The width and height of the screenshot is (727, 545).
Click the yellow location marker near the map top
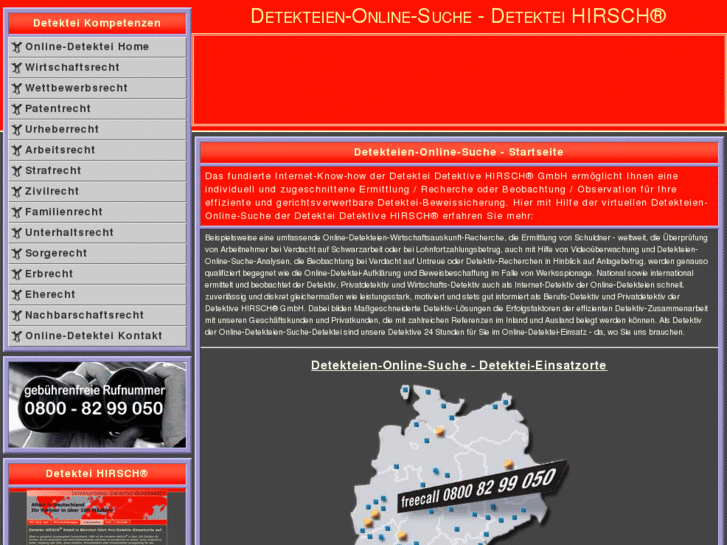(439, 431)
